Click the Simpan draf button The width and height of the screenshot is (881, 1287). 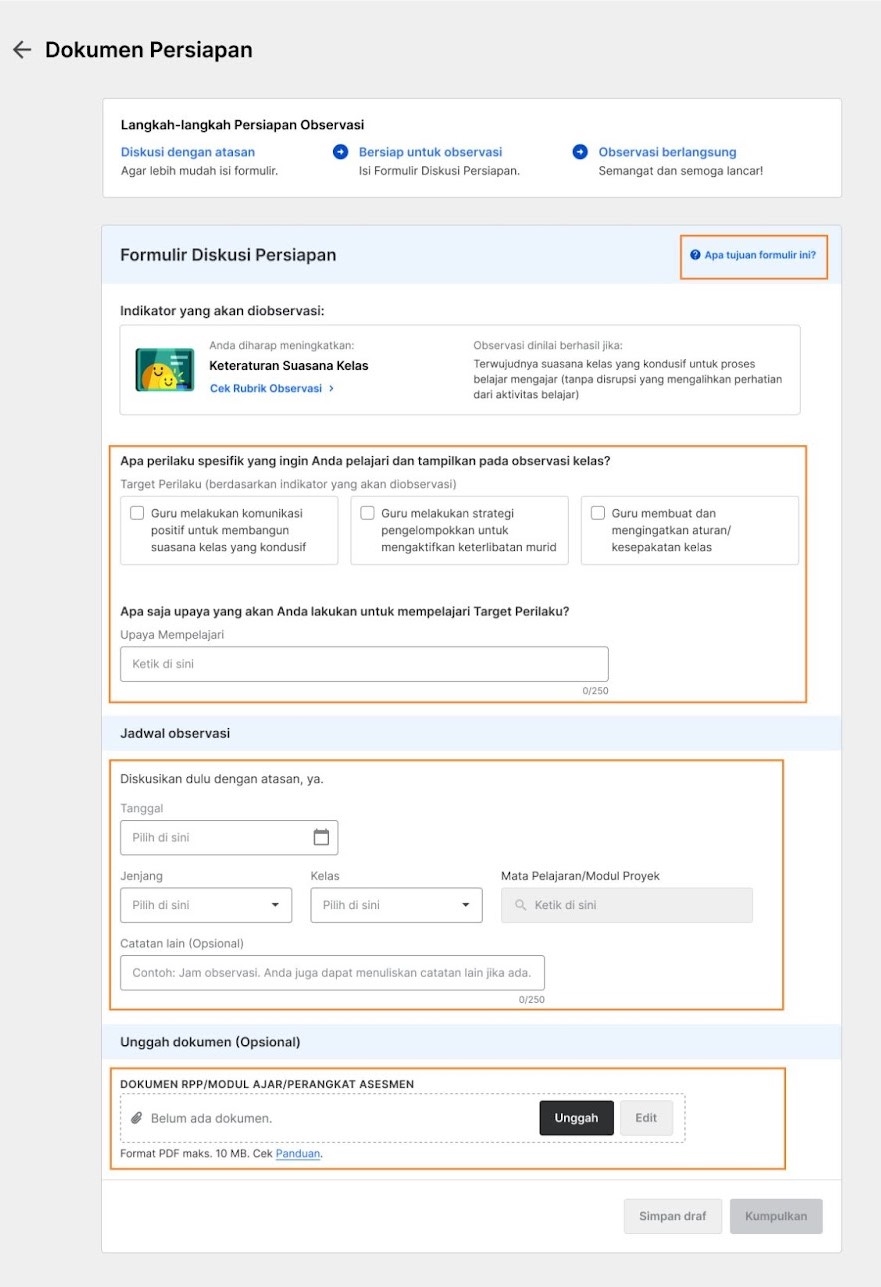tap(673, 1216)
